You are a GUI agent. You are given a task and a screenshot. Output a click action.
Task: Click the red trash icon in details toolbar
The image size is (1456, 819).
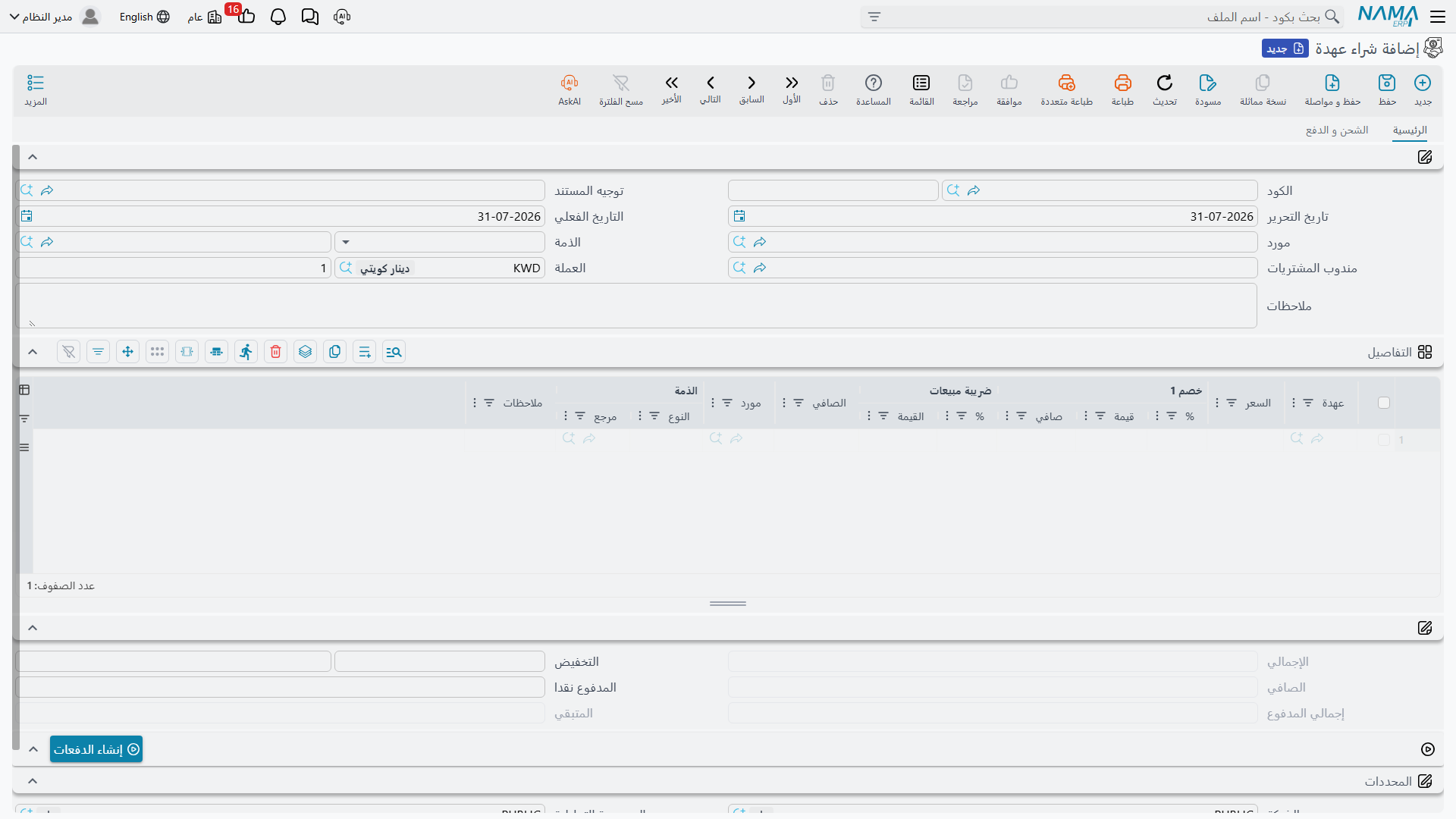point(276,352)
